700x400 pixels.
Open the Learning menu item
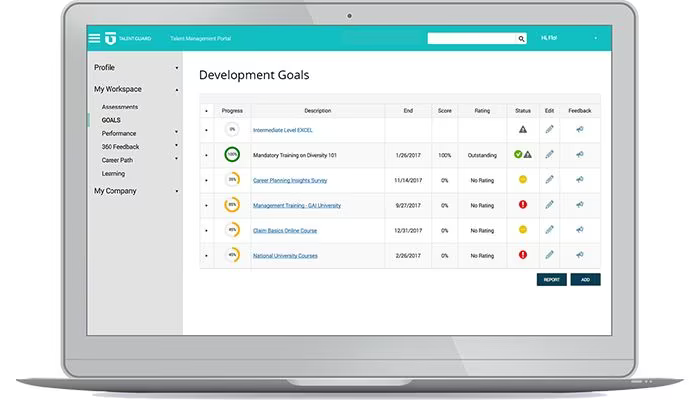[x=113, y=174]
